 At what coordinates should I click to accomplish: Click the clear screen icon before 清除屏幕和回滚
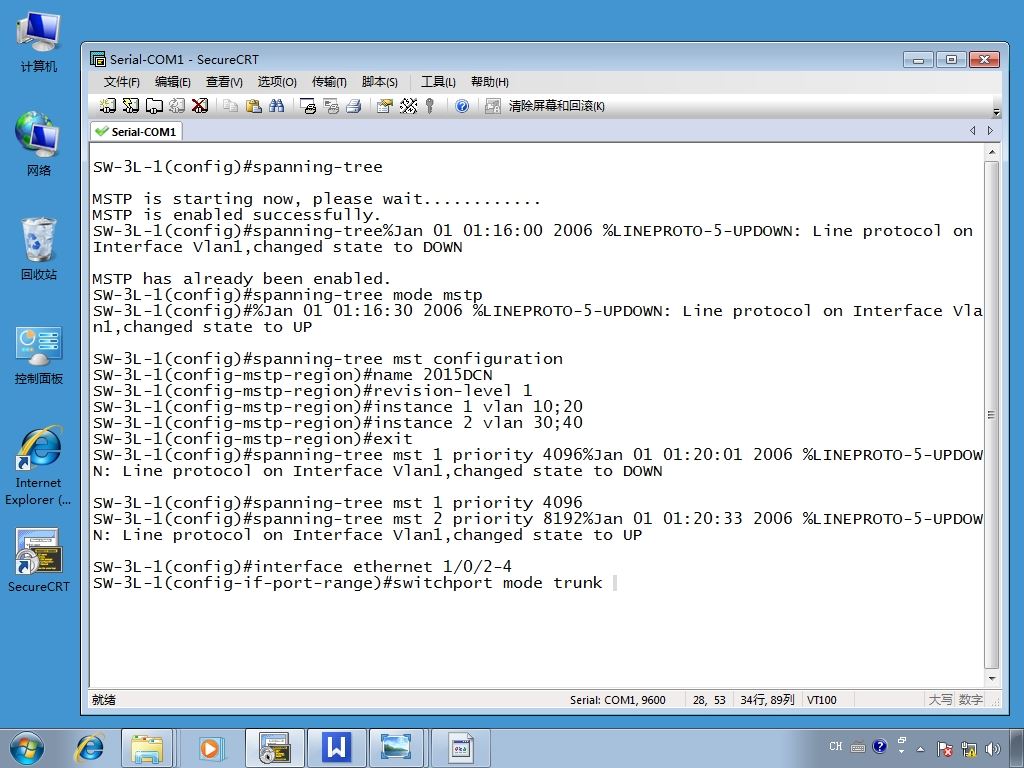[492, 106]
